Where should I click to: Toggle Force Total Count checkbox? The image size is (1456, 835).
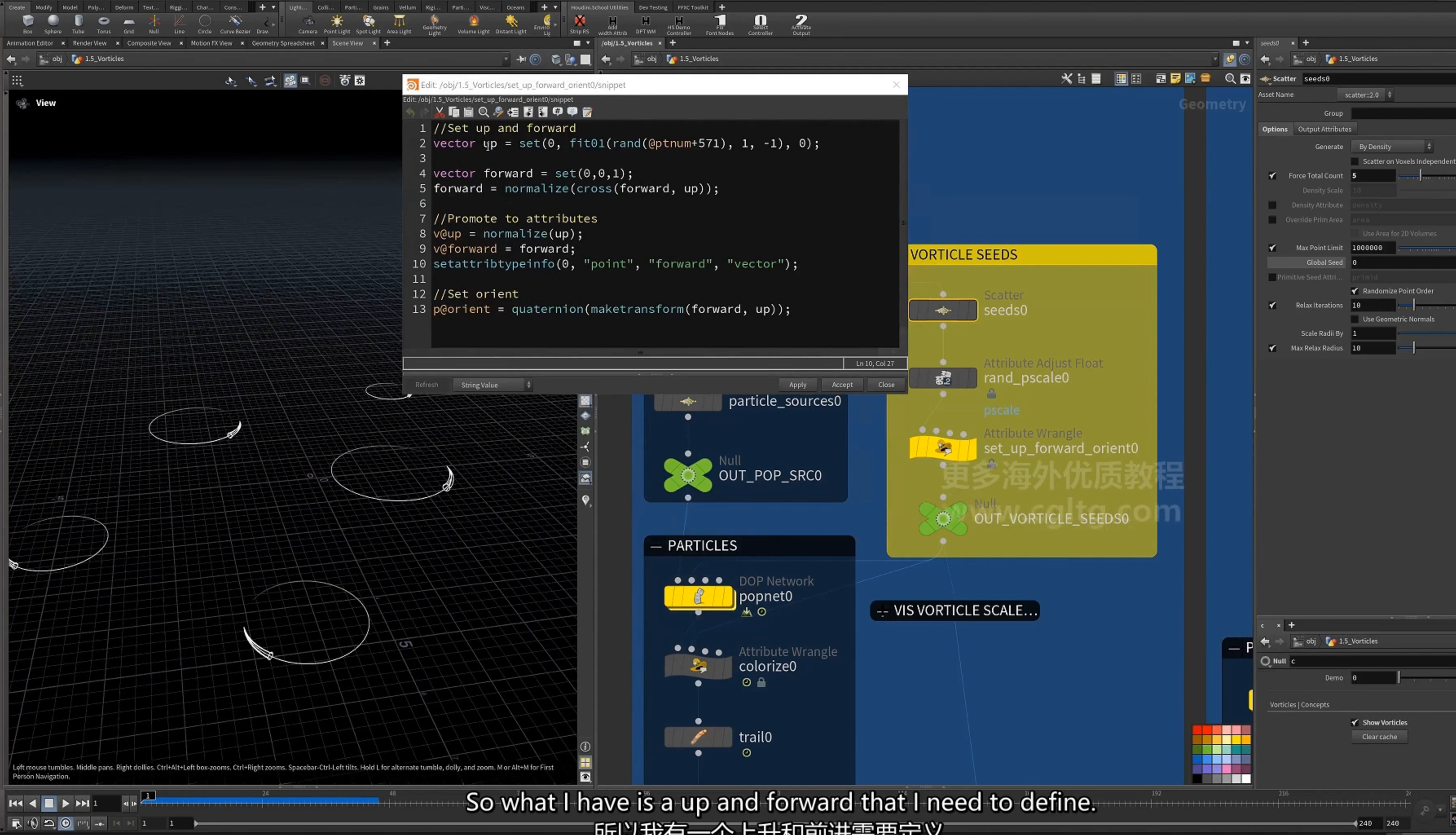(1273, 176)
